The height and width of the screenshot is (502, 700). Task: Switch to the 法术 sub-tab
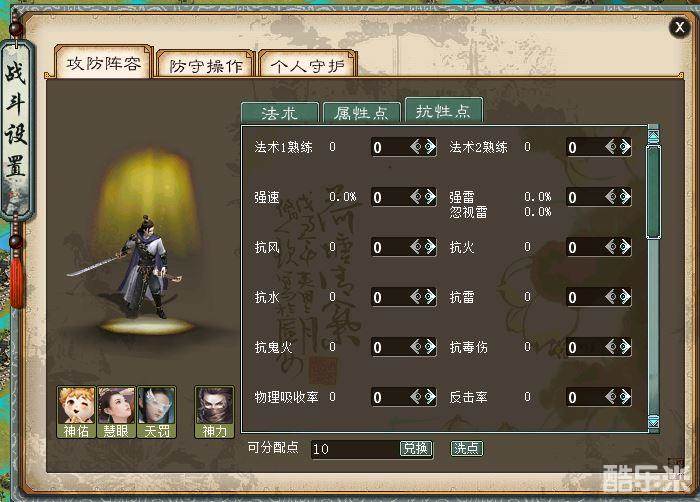tap(280, 113)
